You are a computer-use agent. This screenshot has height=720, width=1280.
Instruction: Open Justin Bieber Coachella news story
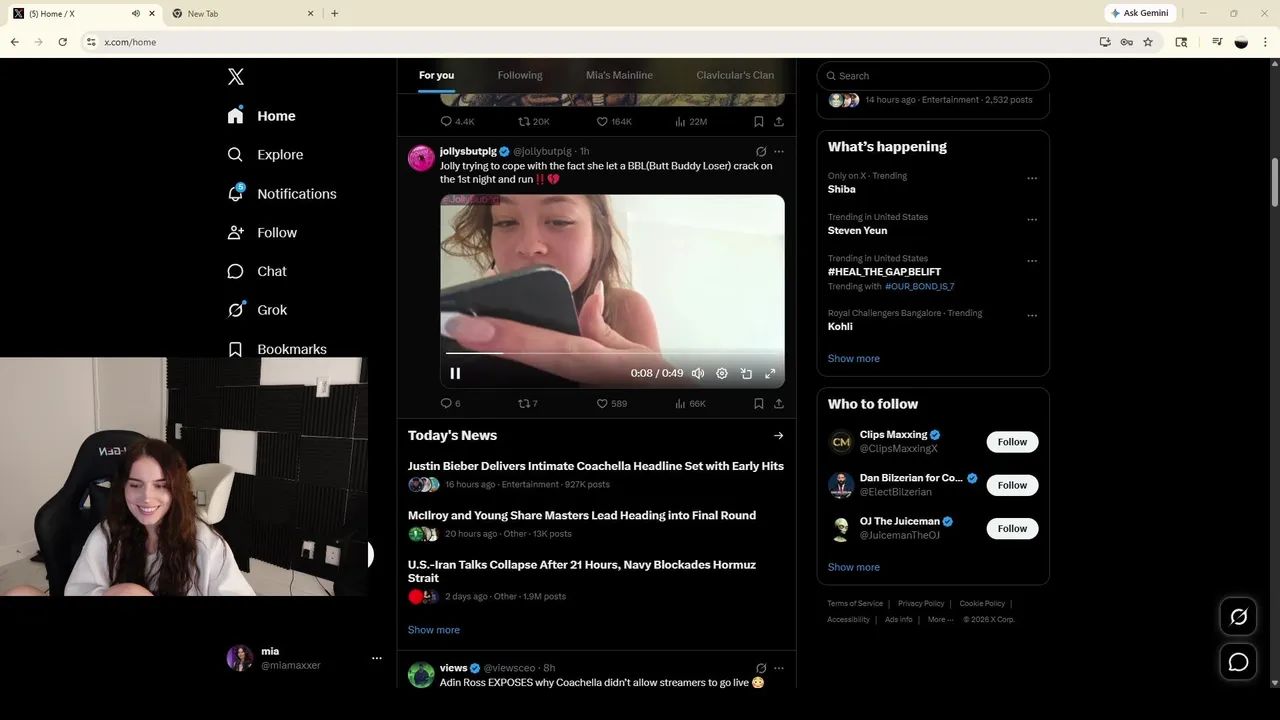(596, 466)
